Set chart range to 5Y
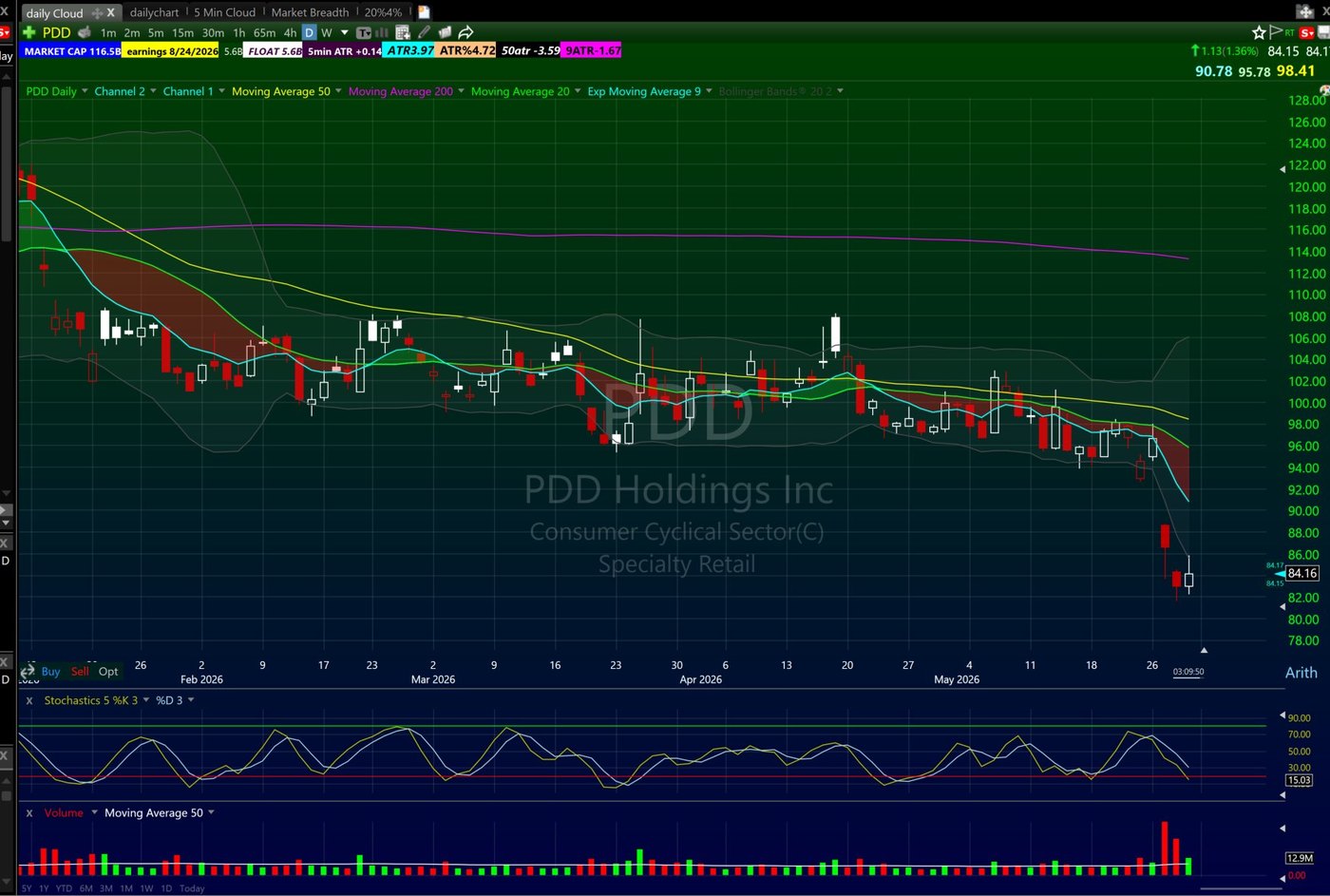This screenshot has width=1330, height=896. pos(27,888)
